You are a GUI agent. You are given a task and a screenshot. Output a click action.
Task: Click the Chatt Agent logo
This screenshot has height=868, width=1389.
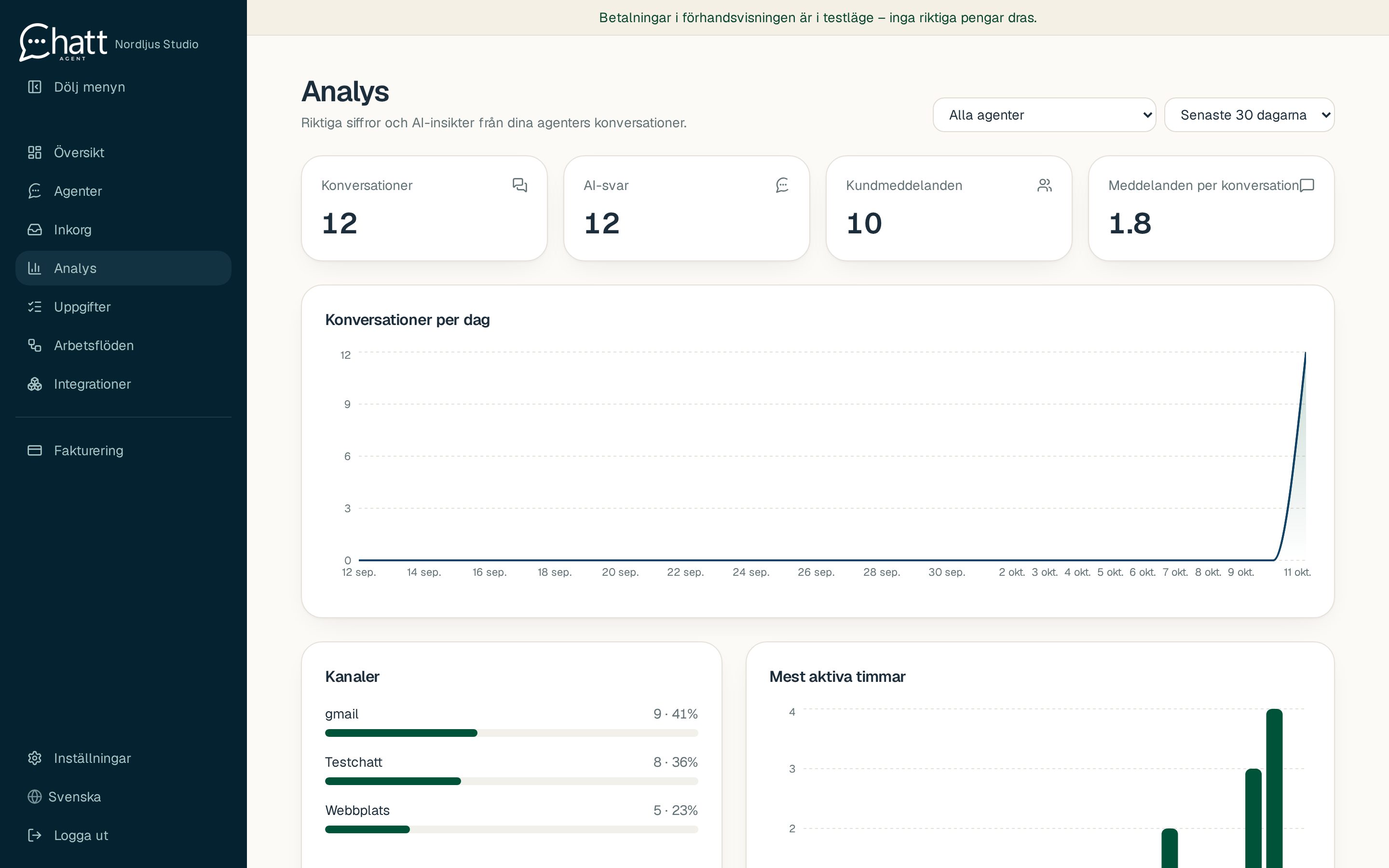tap(63, 42)
